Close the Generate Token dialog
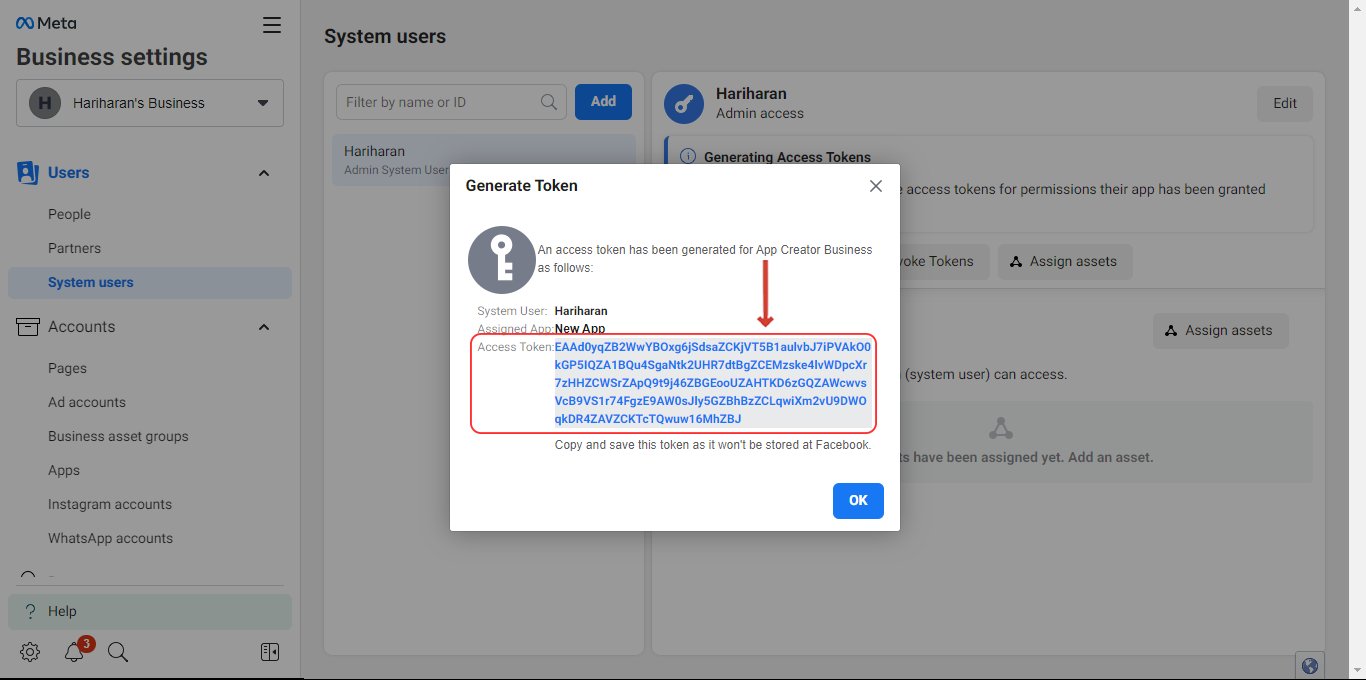 (x=876, y=186)
